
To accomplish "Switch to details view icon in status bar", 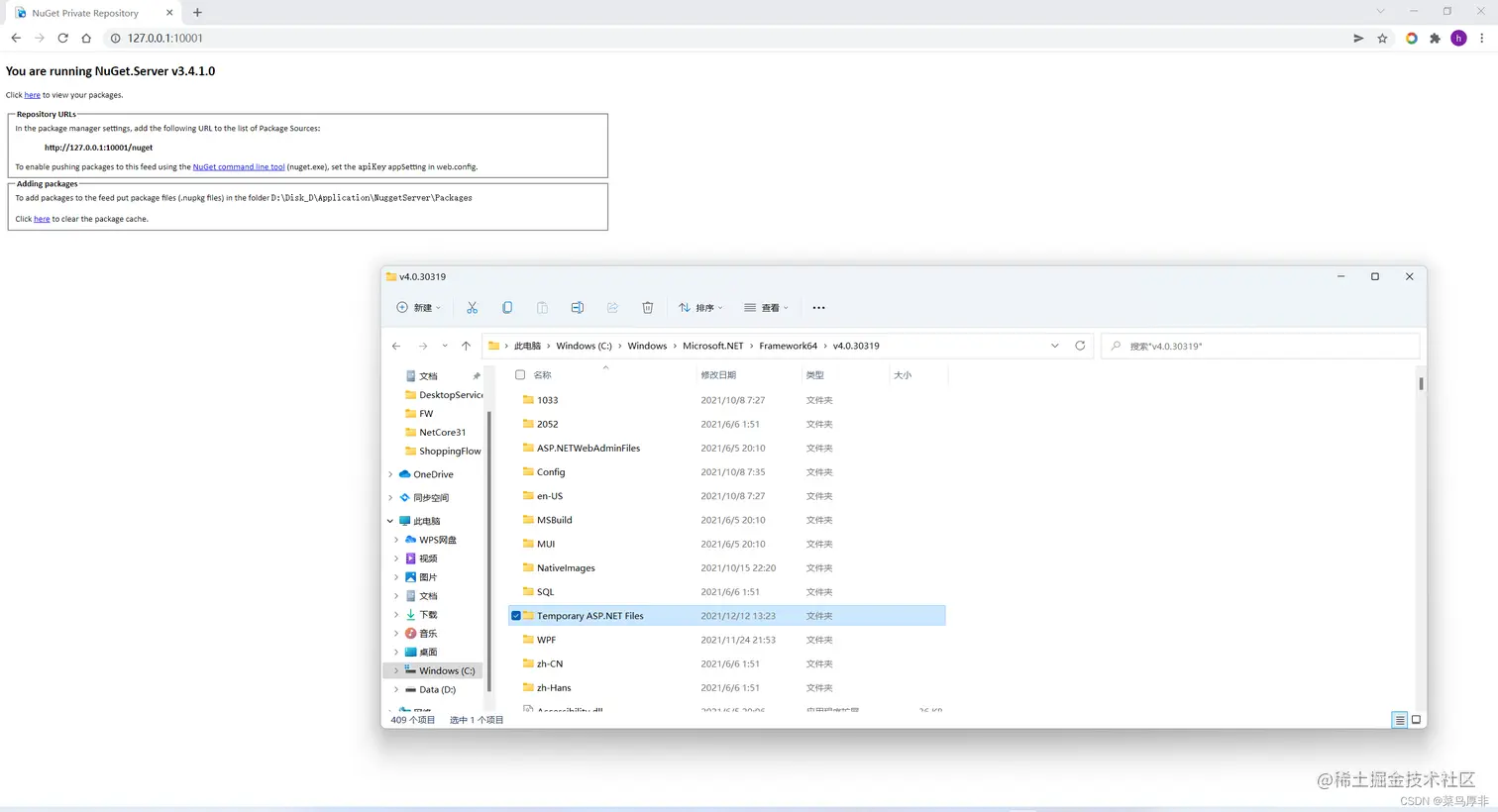I will 1400,720.
